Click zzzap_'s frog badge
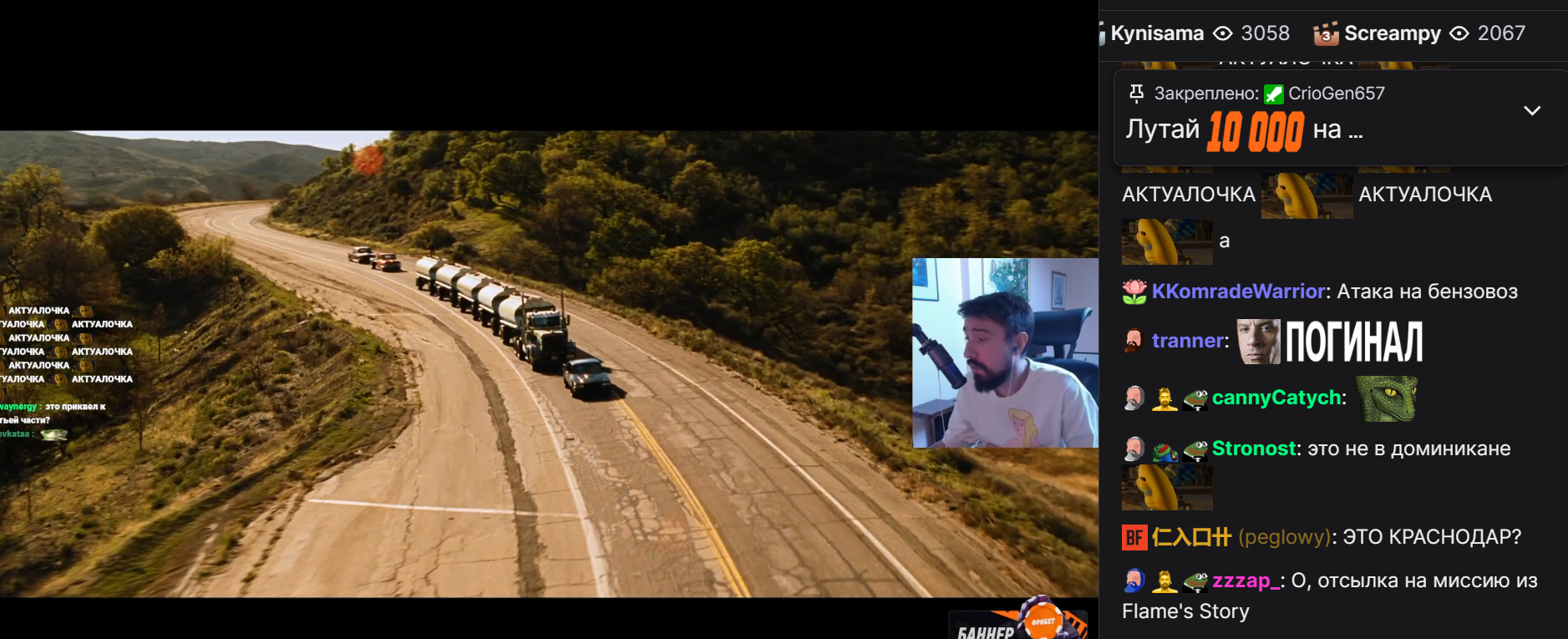The width and height of the screenshot is (1568, 639). (1195, 581)
